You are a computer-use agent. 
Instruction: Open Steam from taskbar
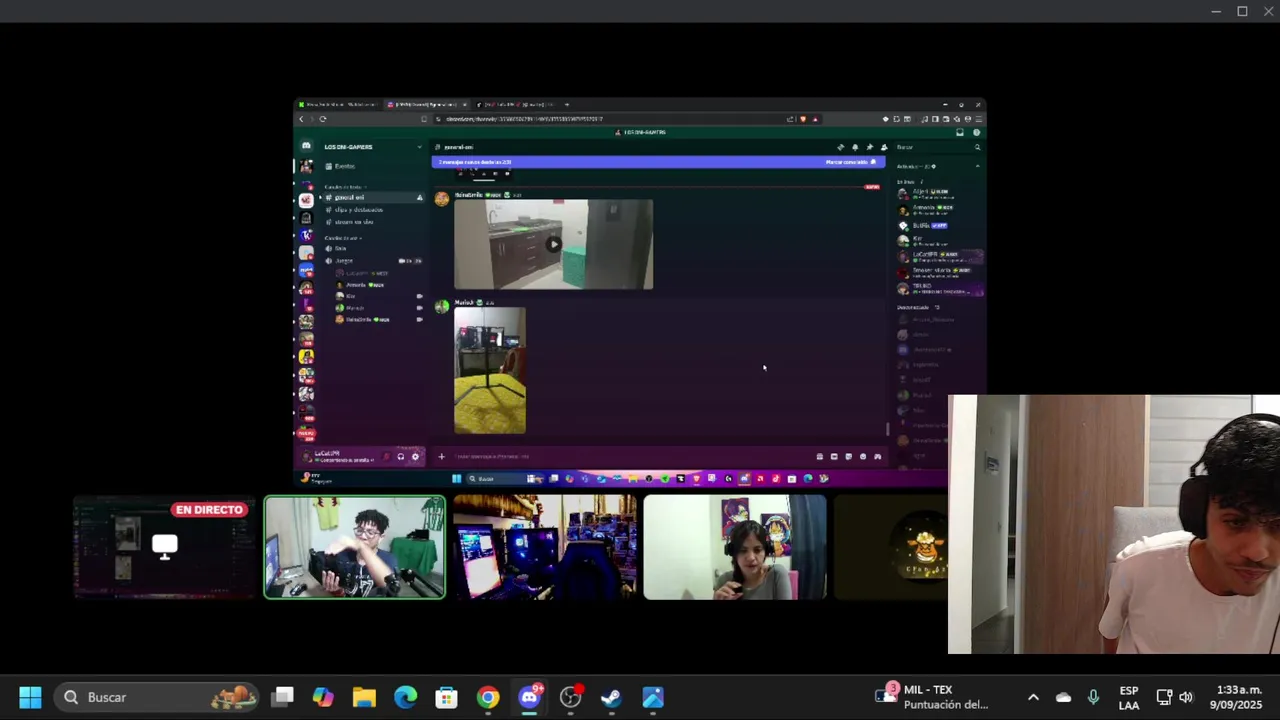pos(611,697)
